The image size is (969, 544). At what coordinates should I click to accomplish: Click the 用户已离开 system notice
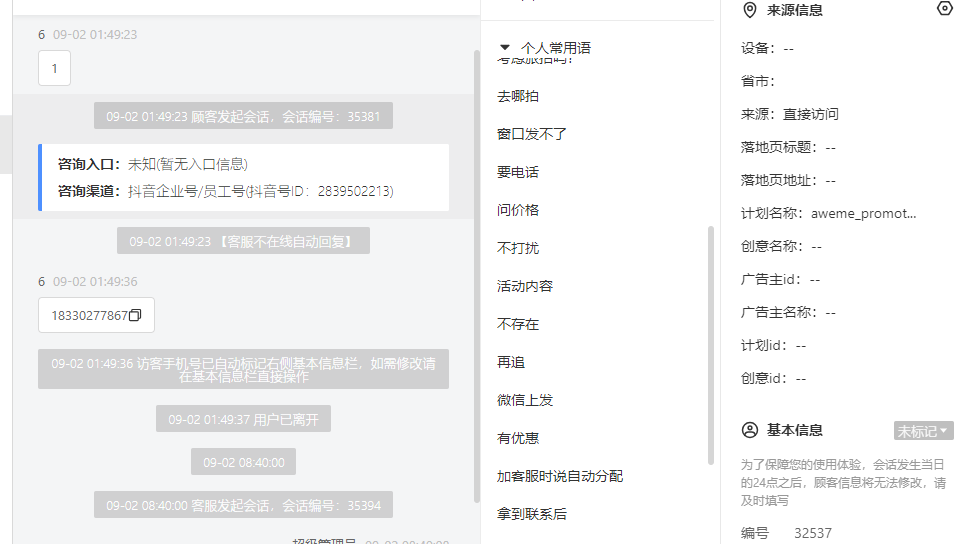click(x=243, y=420)
